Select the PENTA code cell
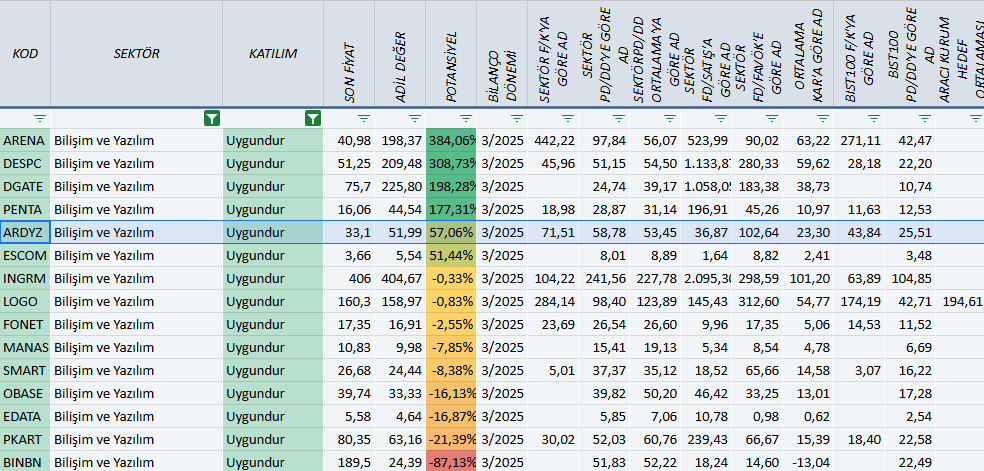 pos(25,209)
